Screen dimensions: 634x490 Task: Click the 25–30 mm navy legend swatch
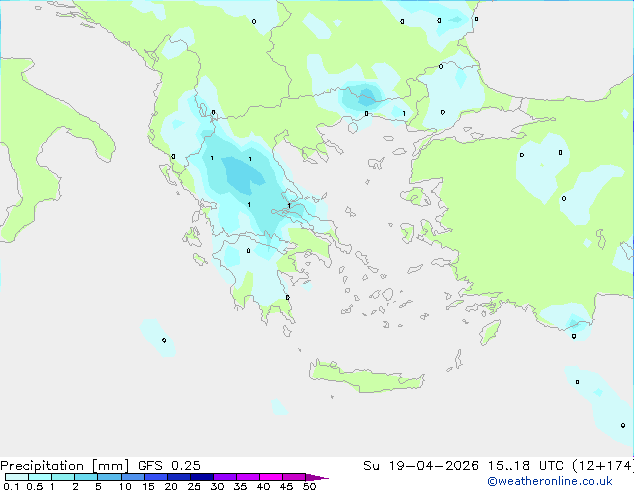point(201,477)
